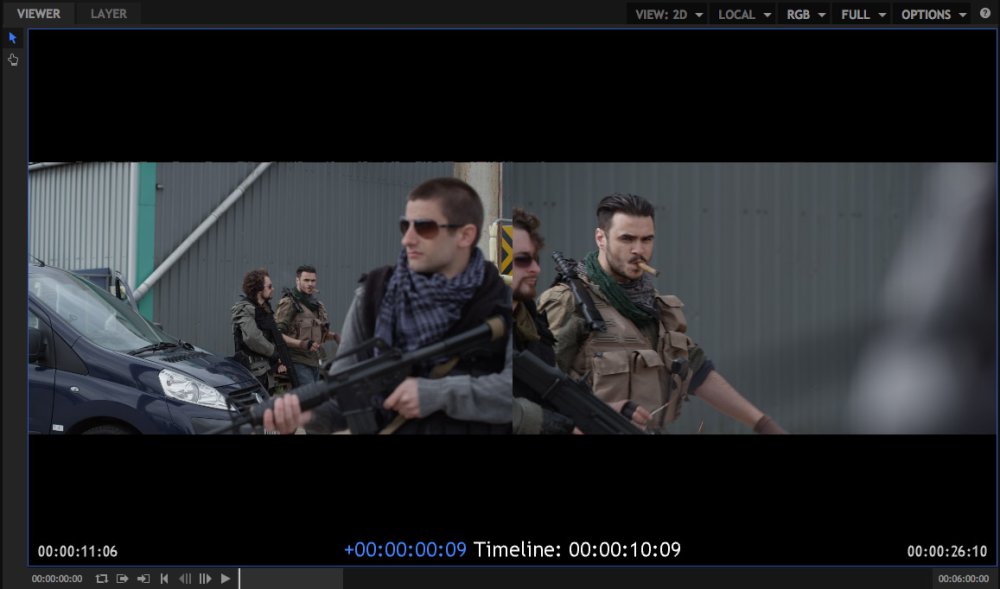This screenshot has width=1000, height=589.
Task: Click the blue offset +00:00:00:09 text
Action: [405, 549]
